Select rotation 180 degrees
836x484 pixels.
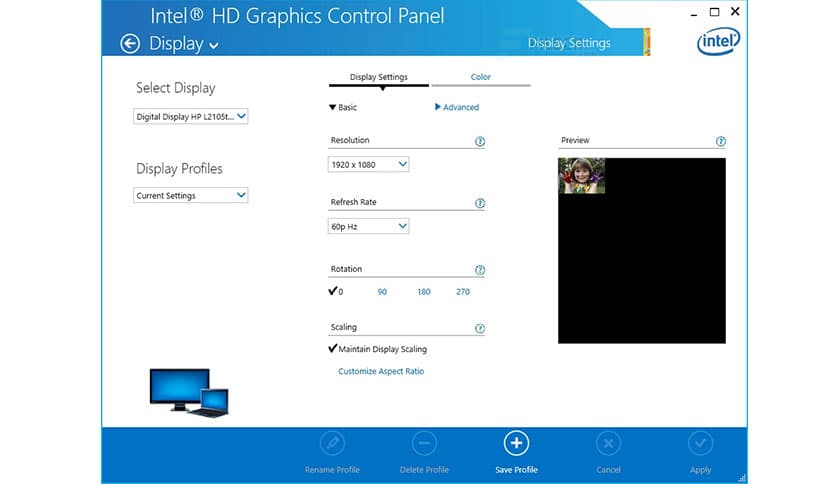(x=424, y=292)
